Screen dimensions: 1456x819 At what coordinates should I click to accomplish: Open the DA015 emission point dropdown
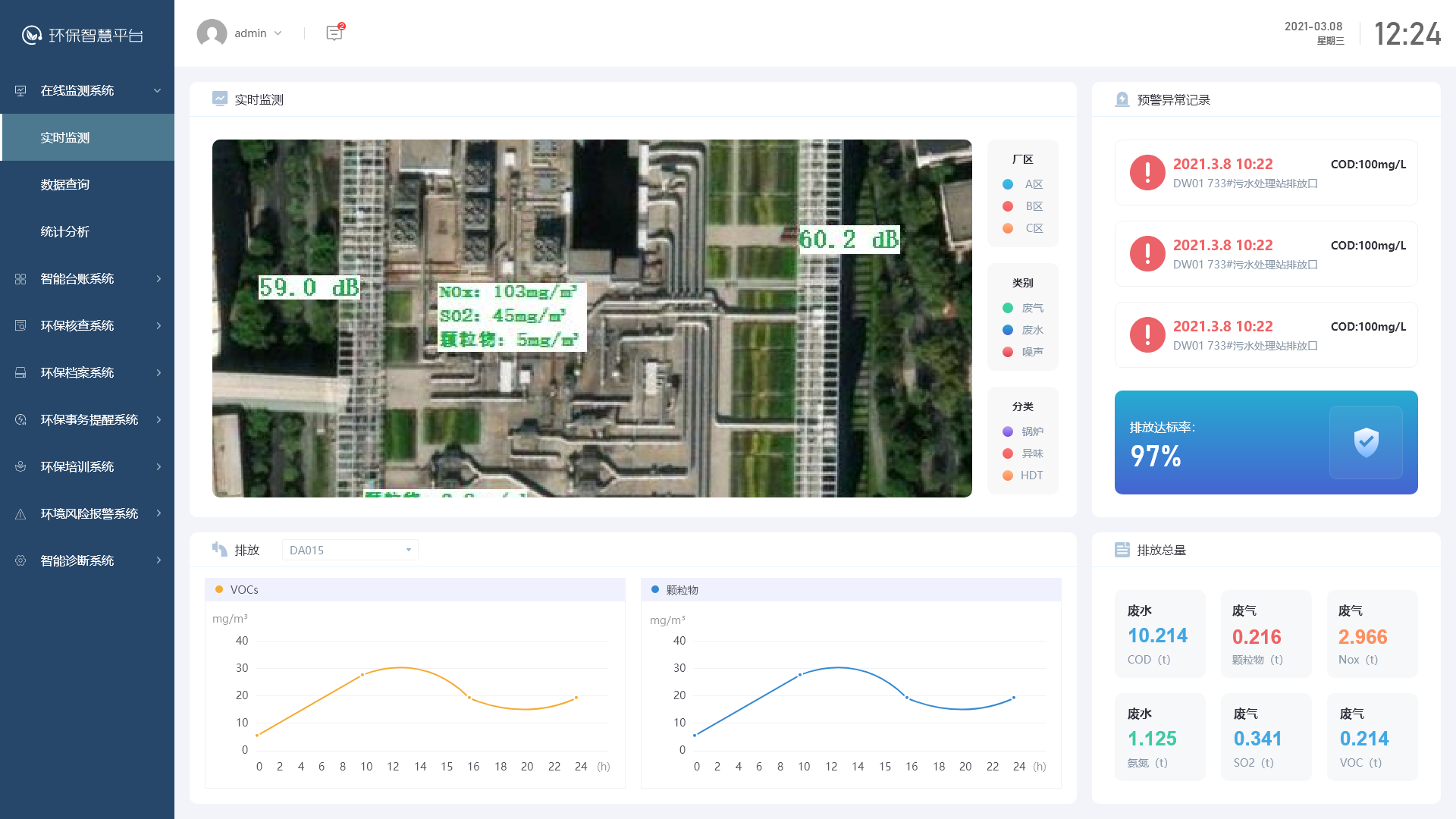point(350,550)
